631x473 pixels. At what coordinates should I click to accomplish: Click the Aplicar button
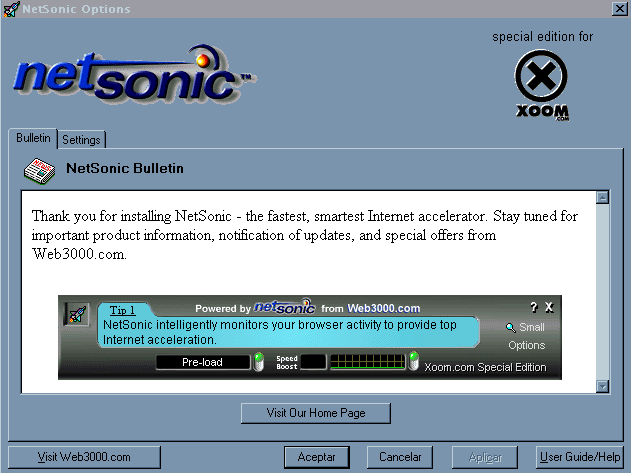[485, 457]
